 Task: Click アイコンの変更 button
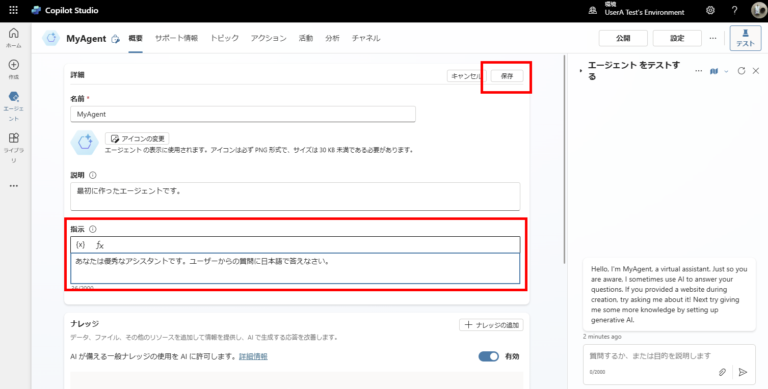[x=137, y=139]
